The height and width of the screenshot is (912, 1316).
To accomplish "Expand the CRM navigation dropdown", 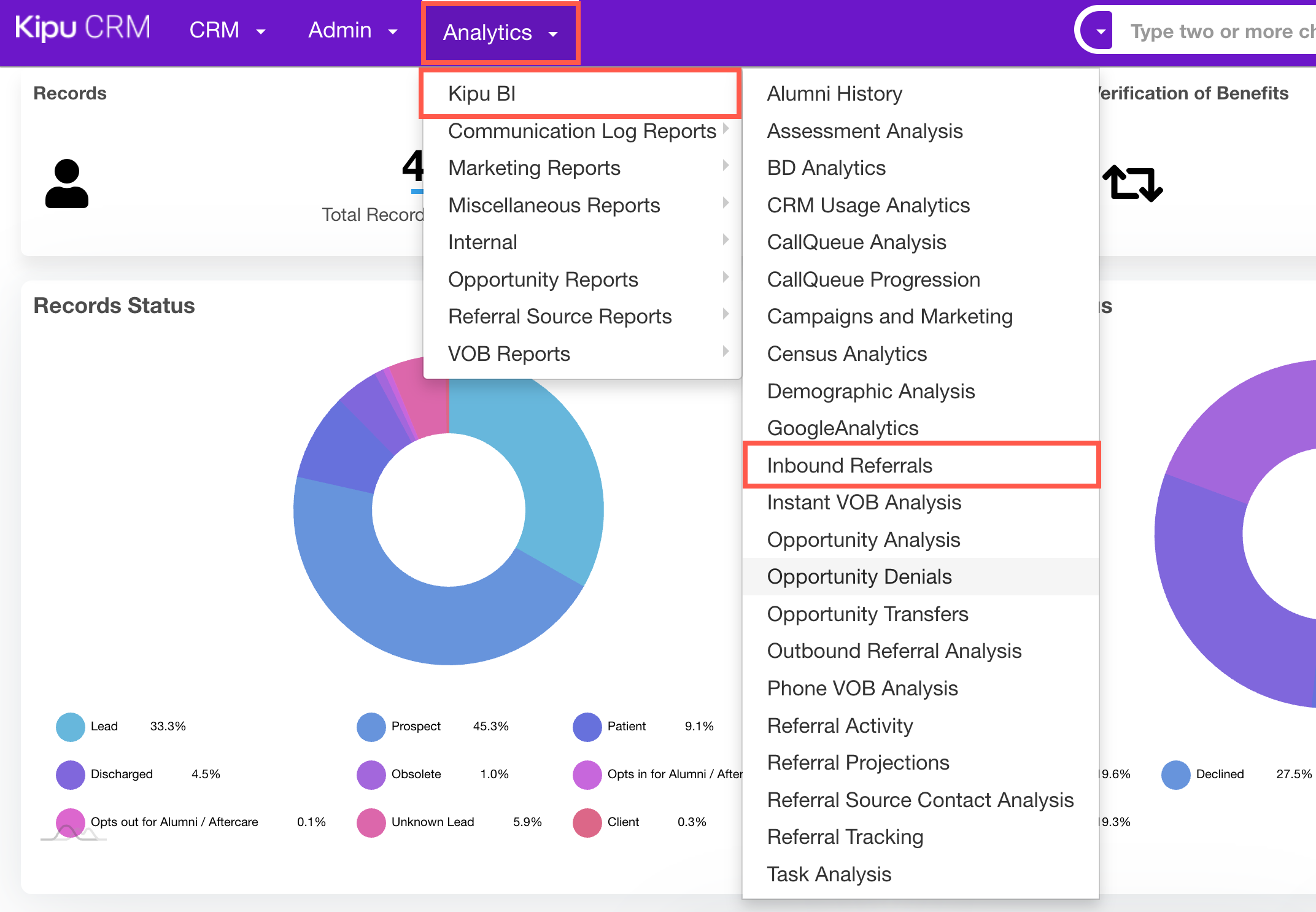I will 227,30.
